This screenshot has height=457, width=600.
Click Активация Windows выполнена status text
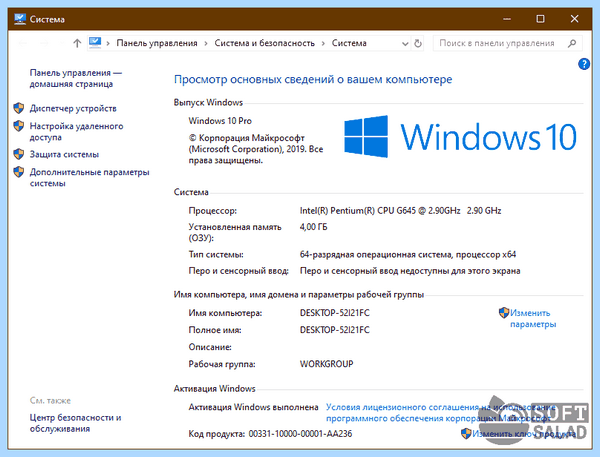(x=253, y=407)
